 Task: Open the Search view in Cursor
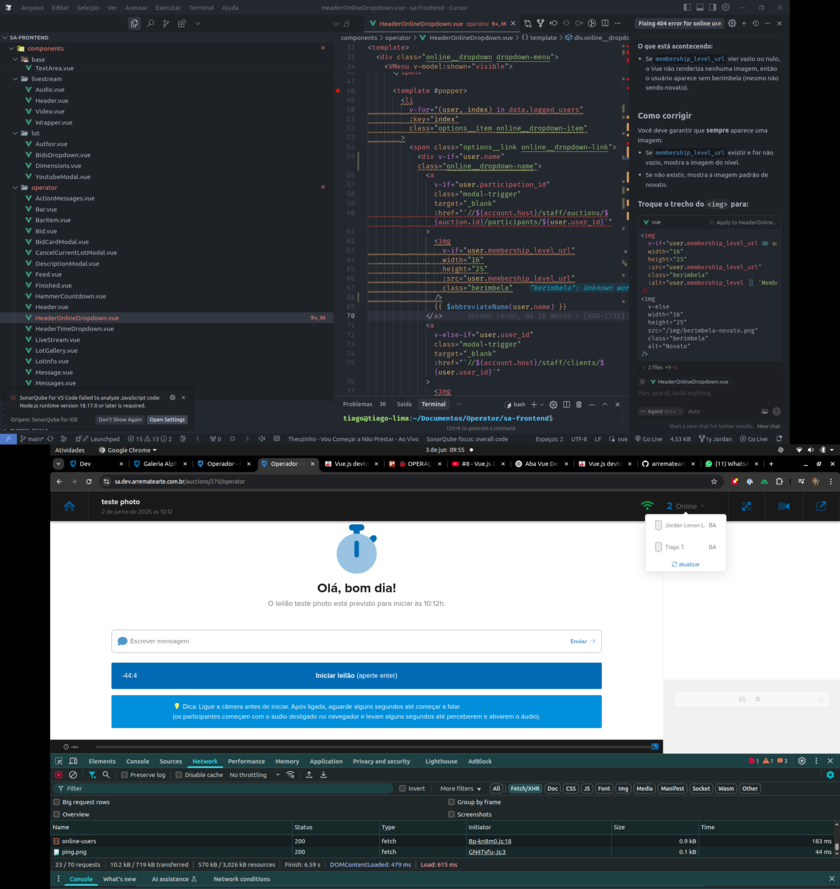coord(150,23)
